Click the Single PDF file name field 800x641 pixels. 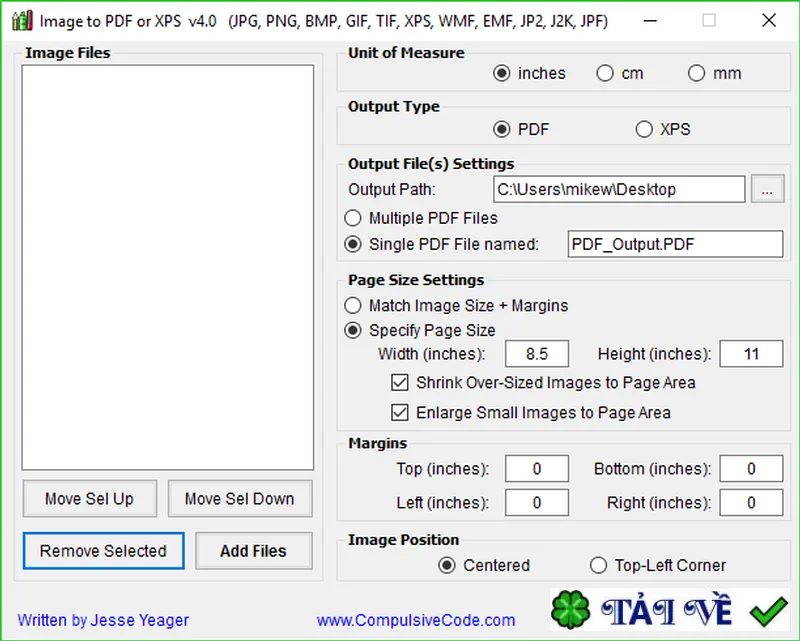[x=675, y=244]
